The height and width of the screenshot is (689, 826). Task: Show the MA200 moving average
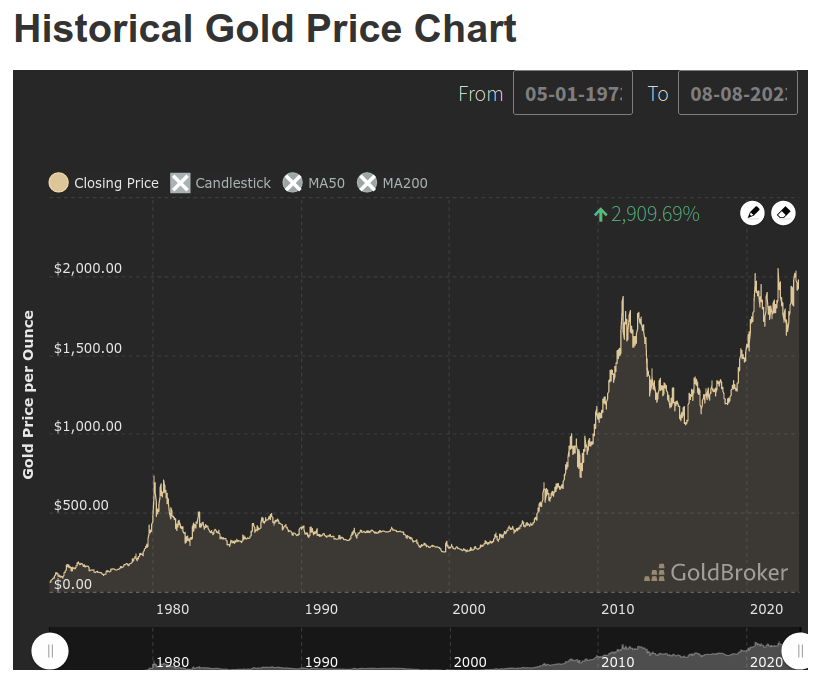tap(393, 183)
